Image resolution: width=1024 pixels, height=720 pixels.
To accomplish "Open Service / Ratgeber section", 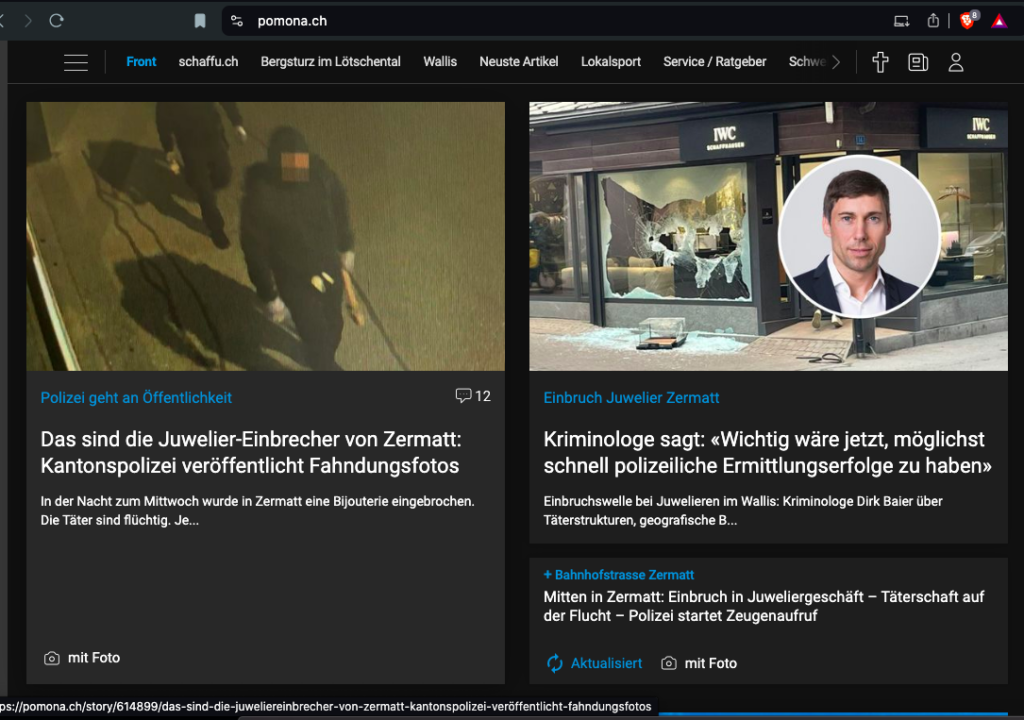I will point(714,61).
